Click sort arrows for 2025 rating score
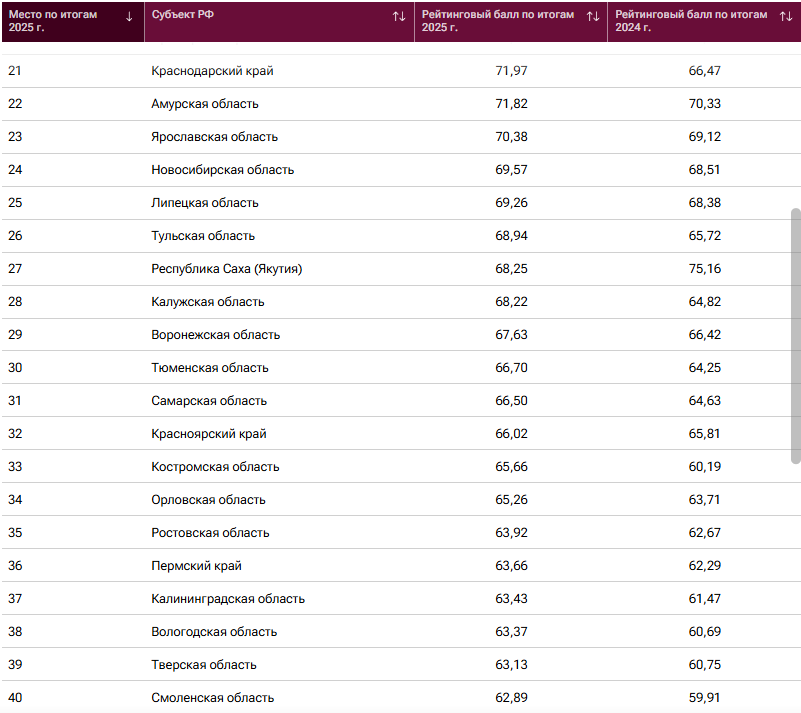This screenshot has height=713, width=801. (x=593, y=17)
